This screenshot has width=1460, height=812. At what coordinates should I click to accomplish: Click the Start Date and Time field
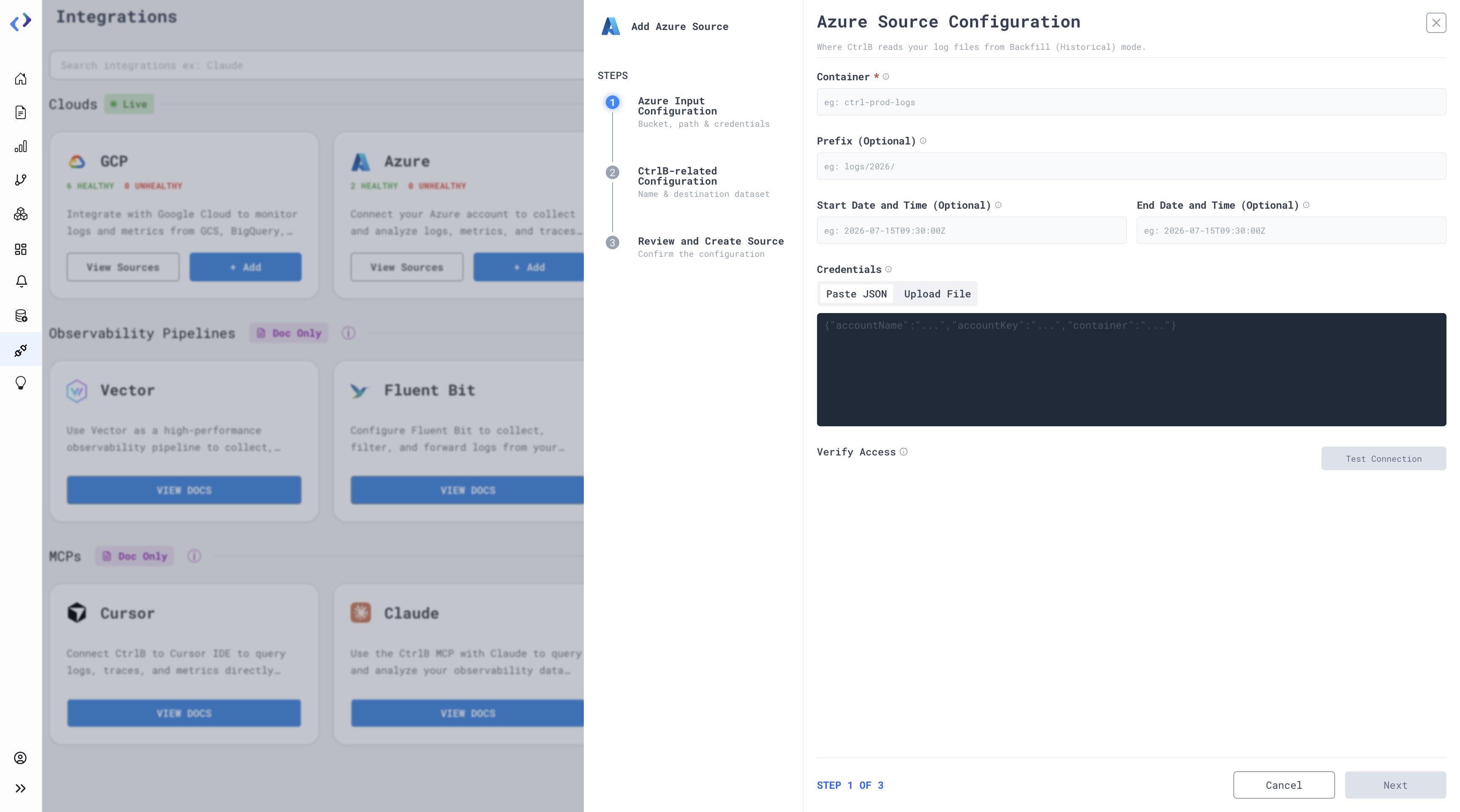(x=972, y=231)
